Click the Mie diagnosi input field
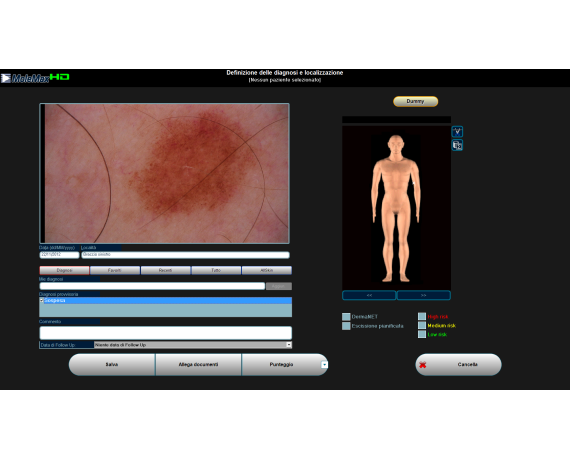 click(x=152, y=286)
